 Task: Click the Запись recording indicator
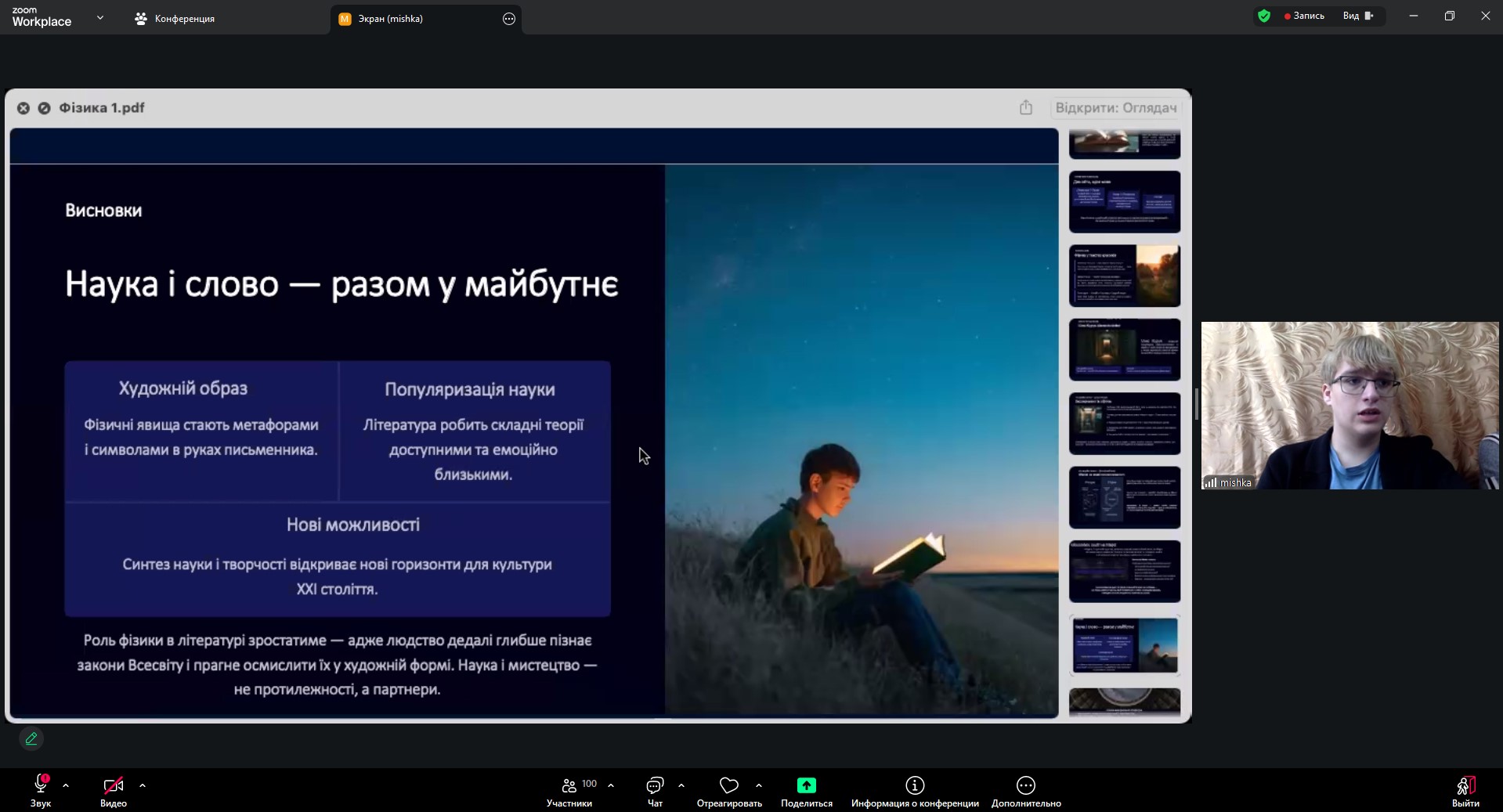point(1304,16)
